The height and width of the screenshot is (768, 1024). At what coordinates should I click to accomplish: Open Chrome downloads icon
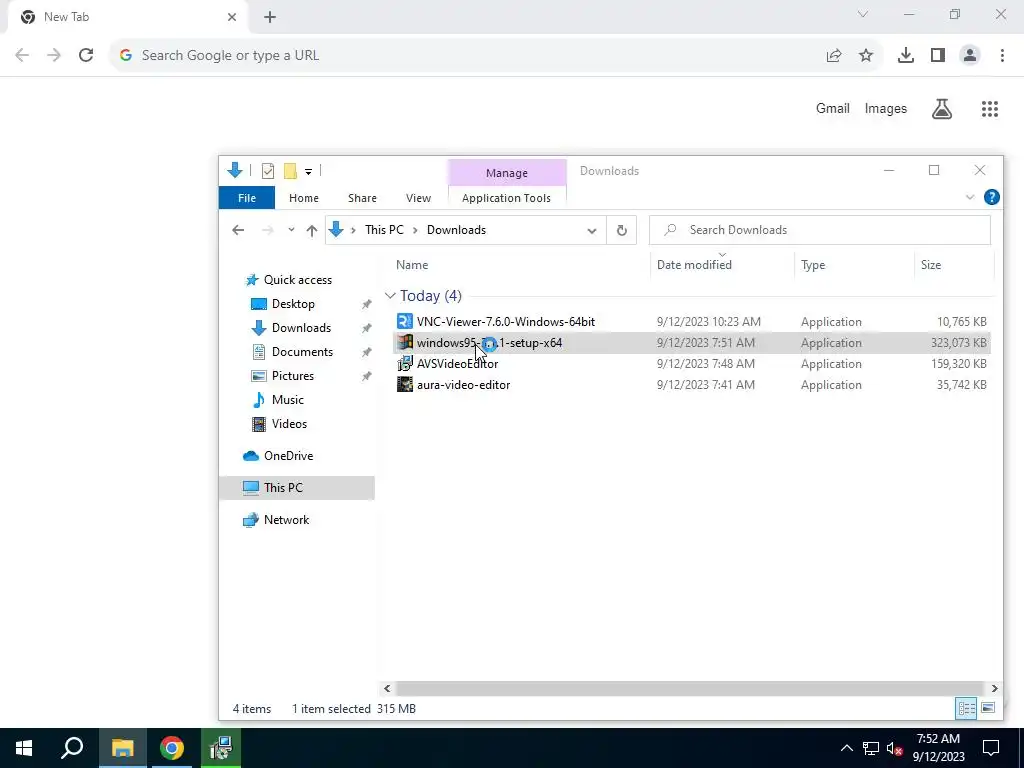coord(905,56)
